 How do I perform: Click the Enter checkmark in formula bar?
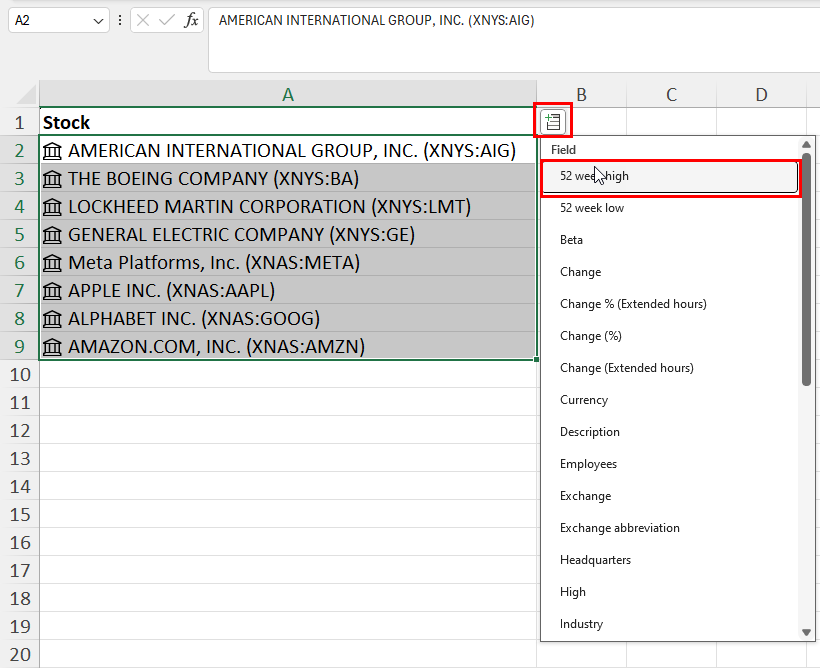click(166, 20)
